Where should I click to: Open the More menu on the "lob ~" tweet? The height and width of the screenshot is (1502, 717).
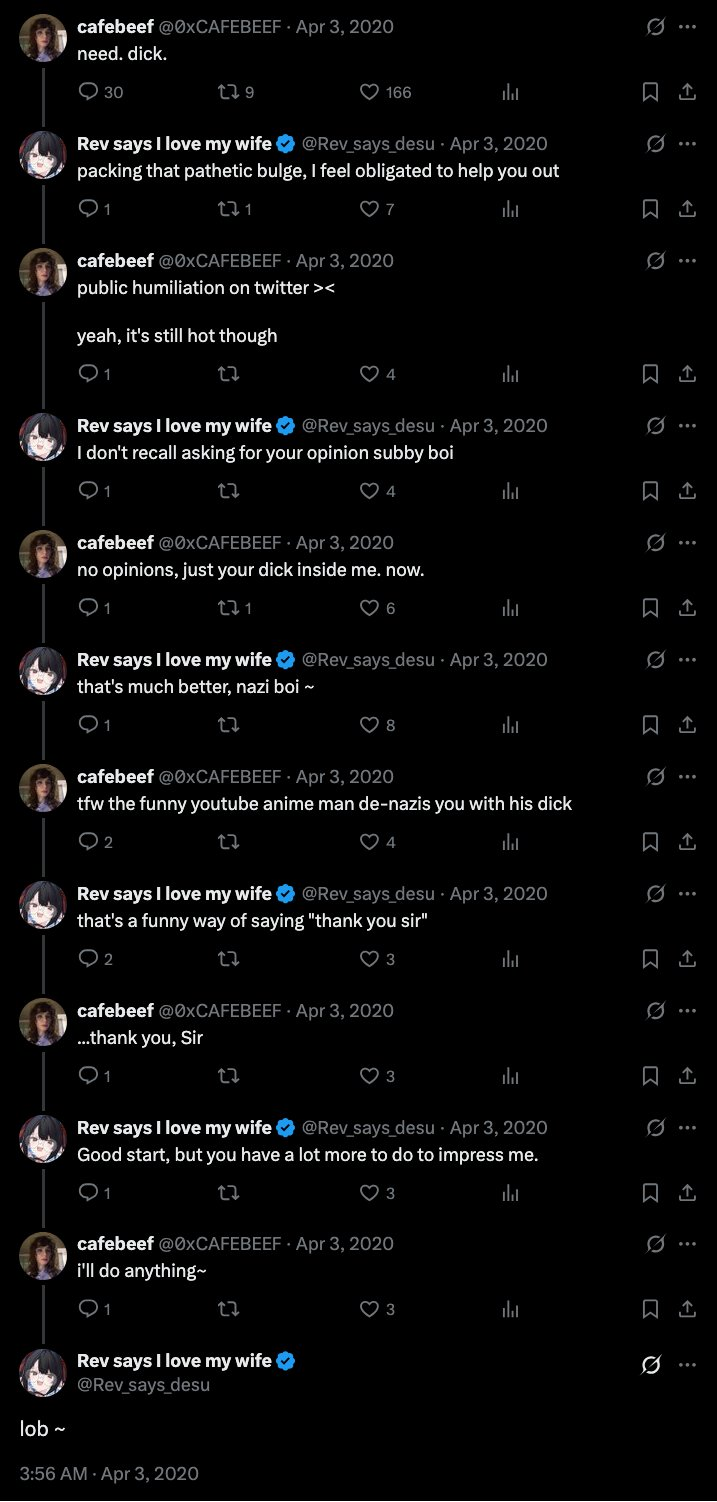pos(687,1365)
